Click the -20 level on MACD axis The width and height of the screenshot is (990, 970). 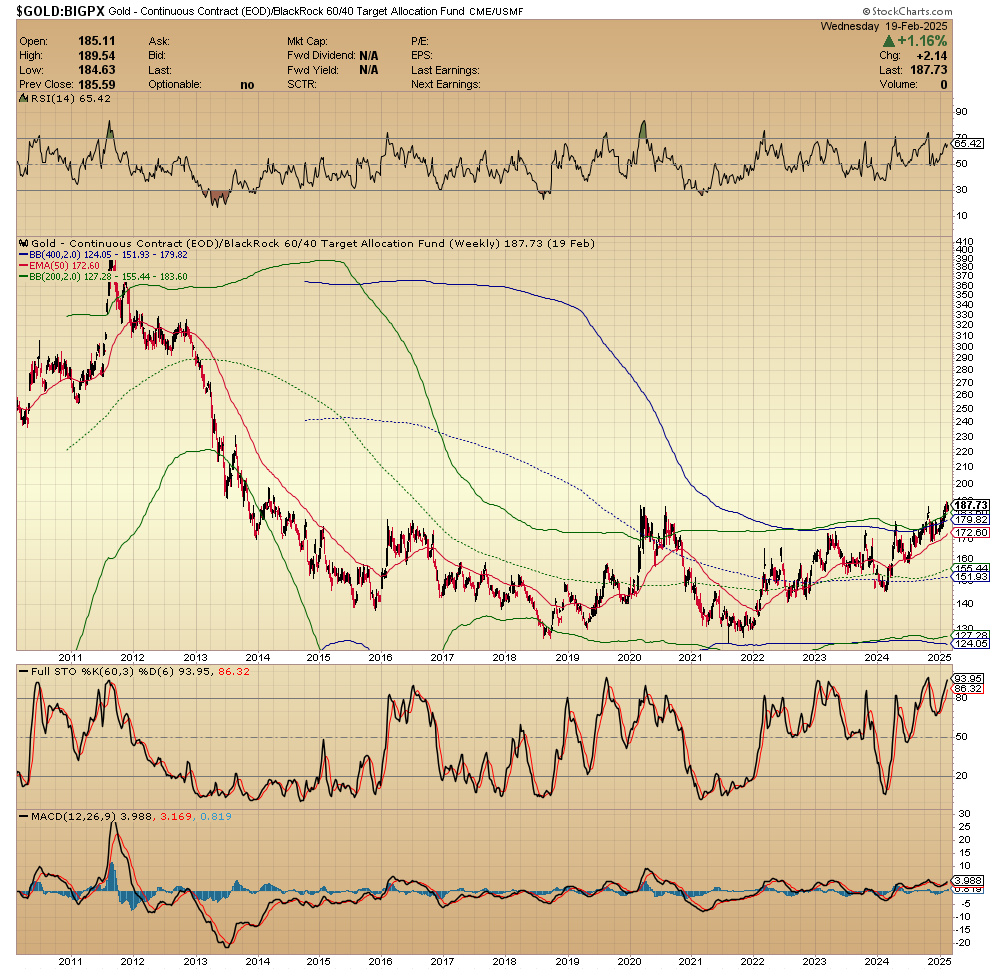coord(963,943)
